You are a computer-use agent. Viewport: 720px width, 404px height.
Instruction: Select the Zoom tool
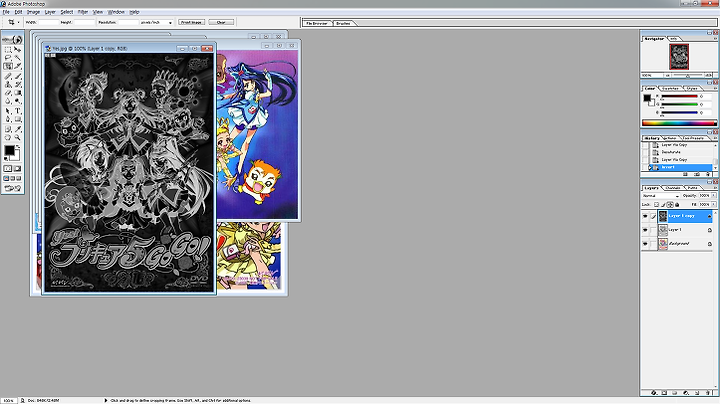click(x=17, y=137)
